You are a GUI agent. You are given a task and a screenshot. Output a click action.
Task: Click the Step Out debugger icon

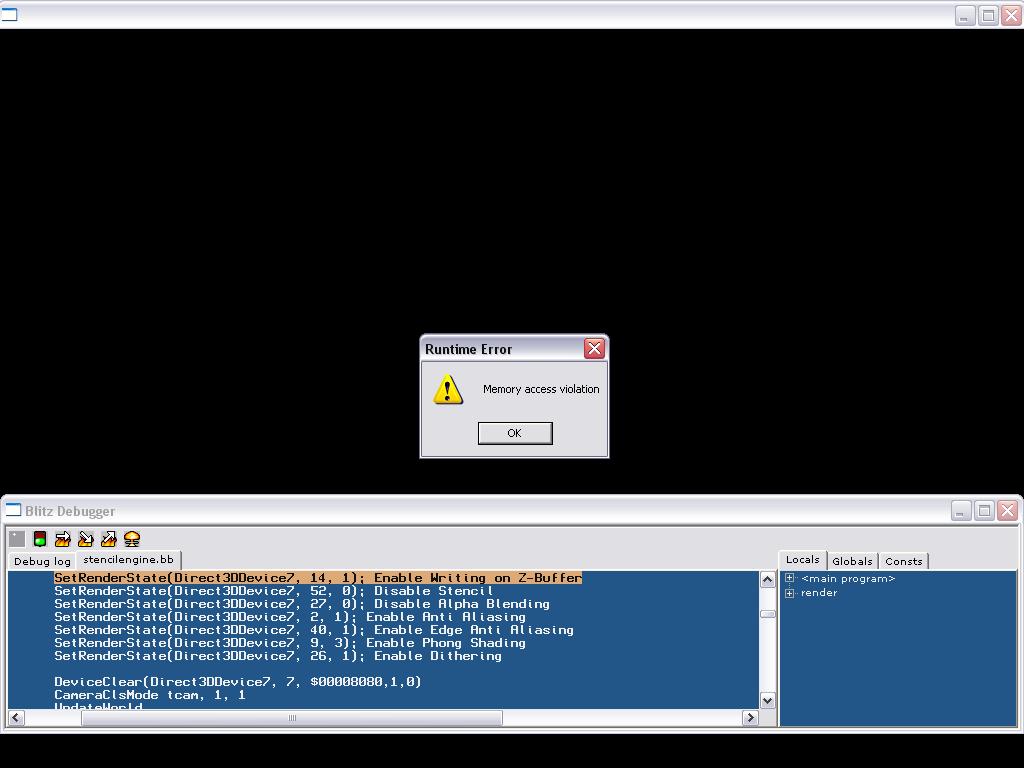[109, 539]
